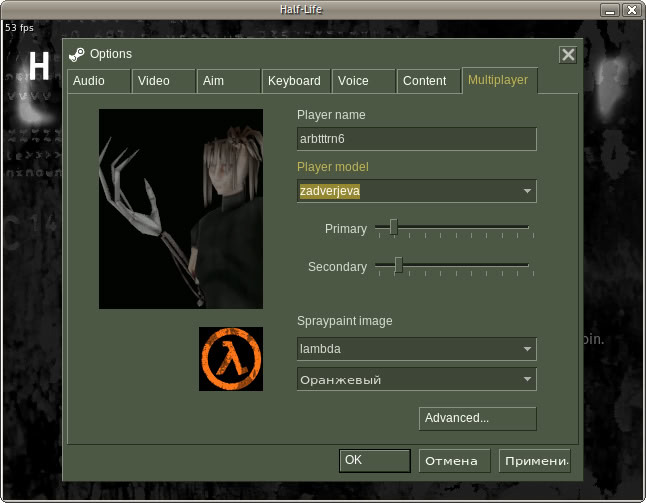Click the Primary color slider handle

pos(394,228)
